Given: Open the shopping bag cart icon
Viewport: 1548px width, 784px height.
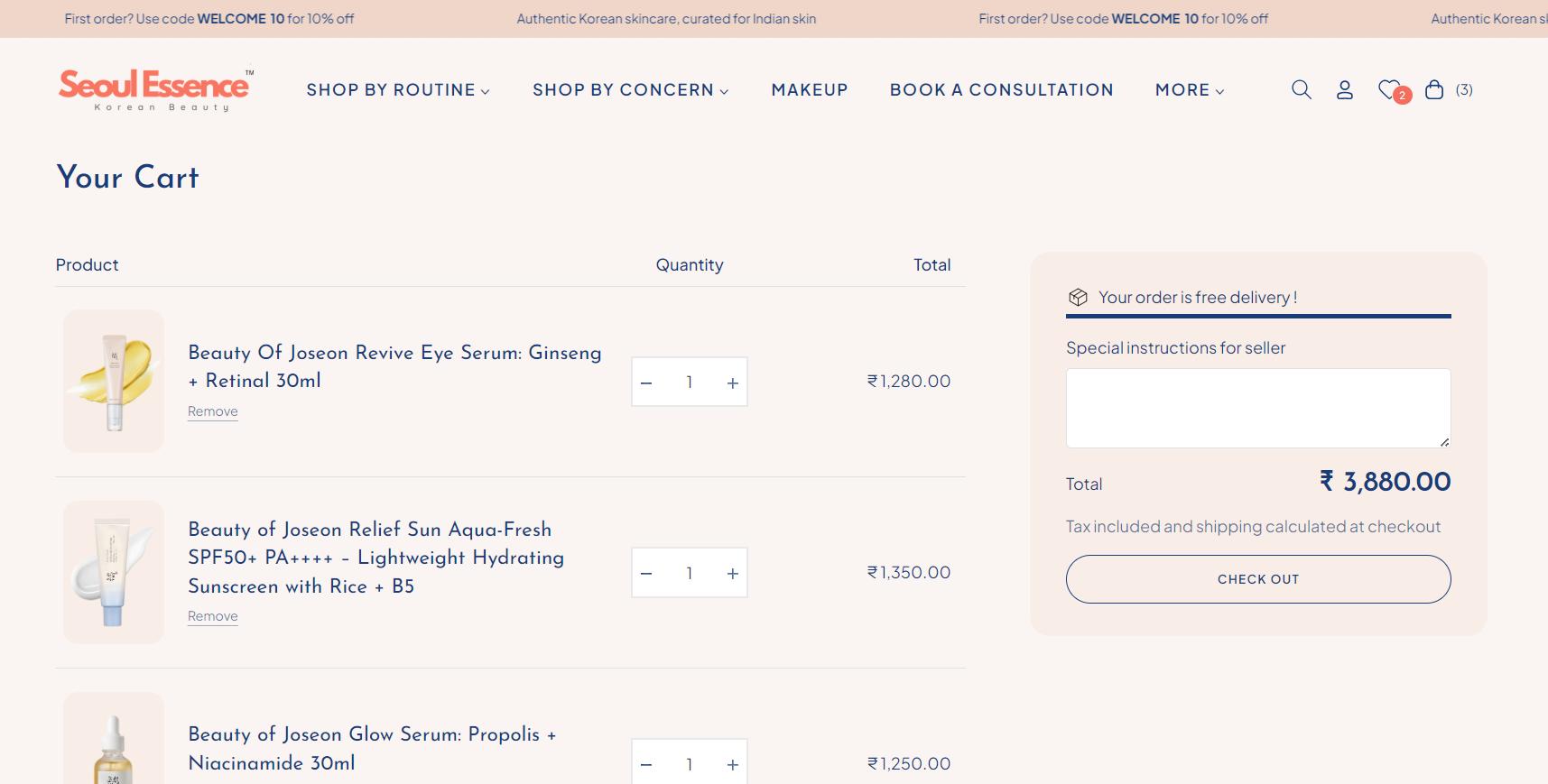Looking at the screenshot, I should pos(1434,89).
